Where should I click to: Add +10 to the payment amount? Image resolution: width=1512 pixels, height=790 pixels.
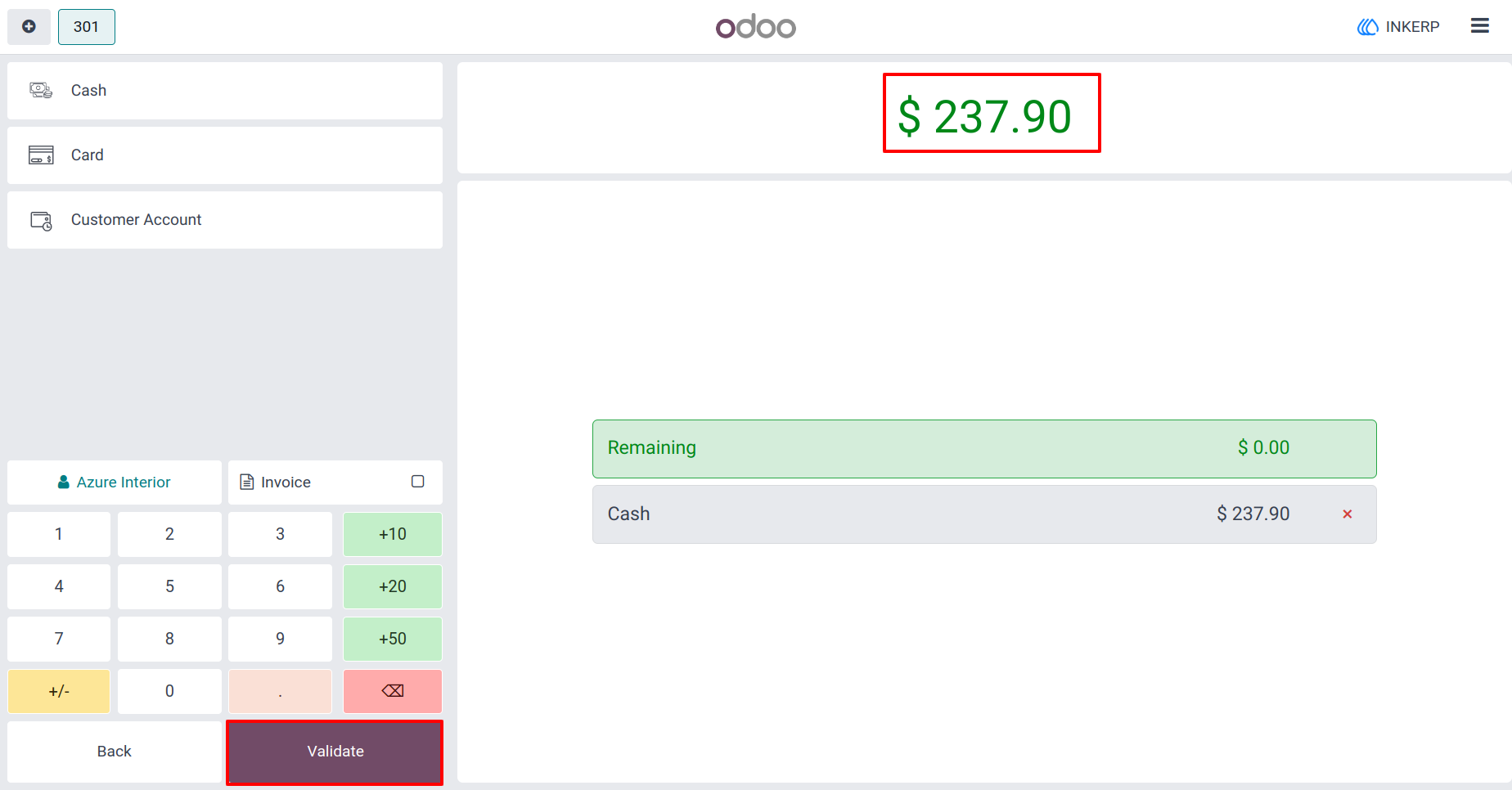[x=393, y=534]
